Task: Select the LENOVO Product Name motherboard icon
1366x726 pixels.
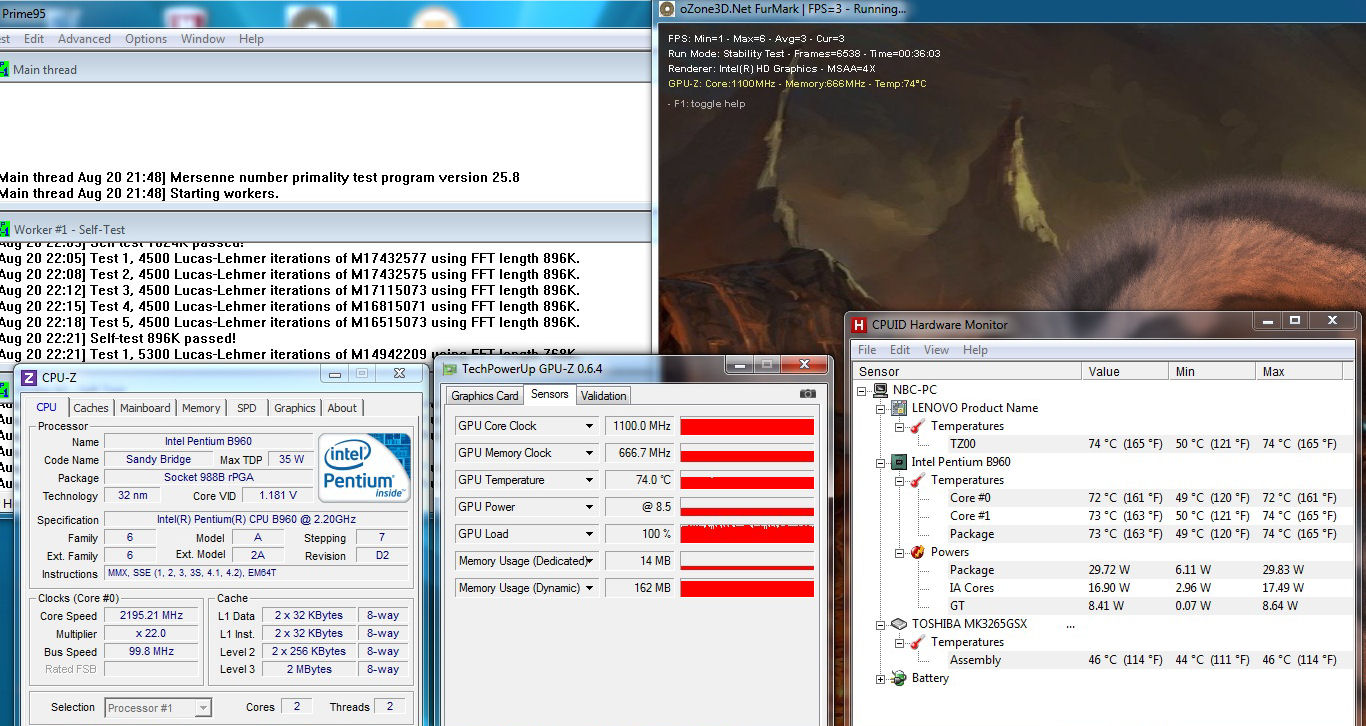Action: click(x=899, y=408)
